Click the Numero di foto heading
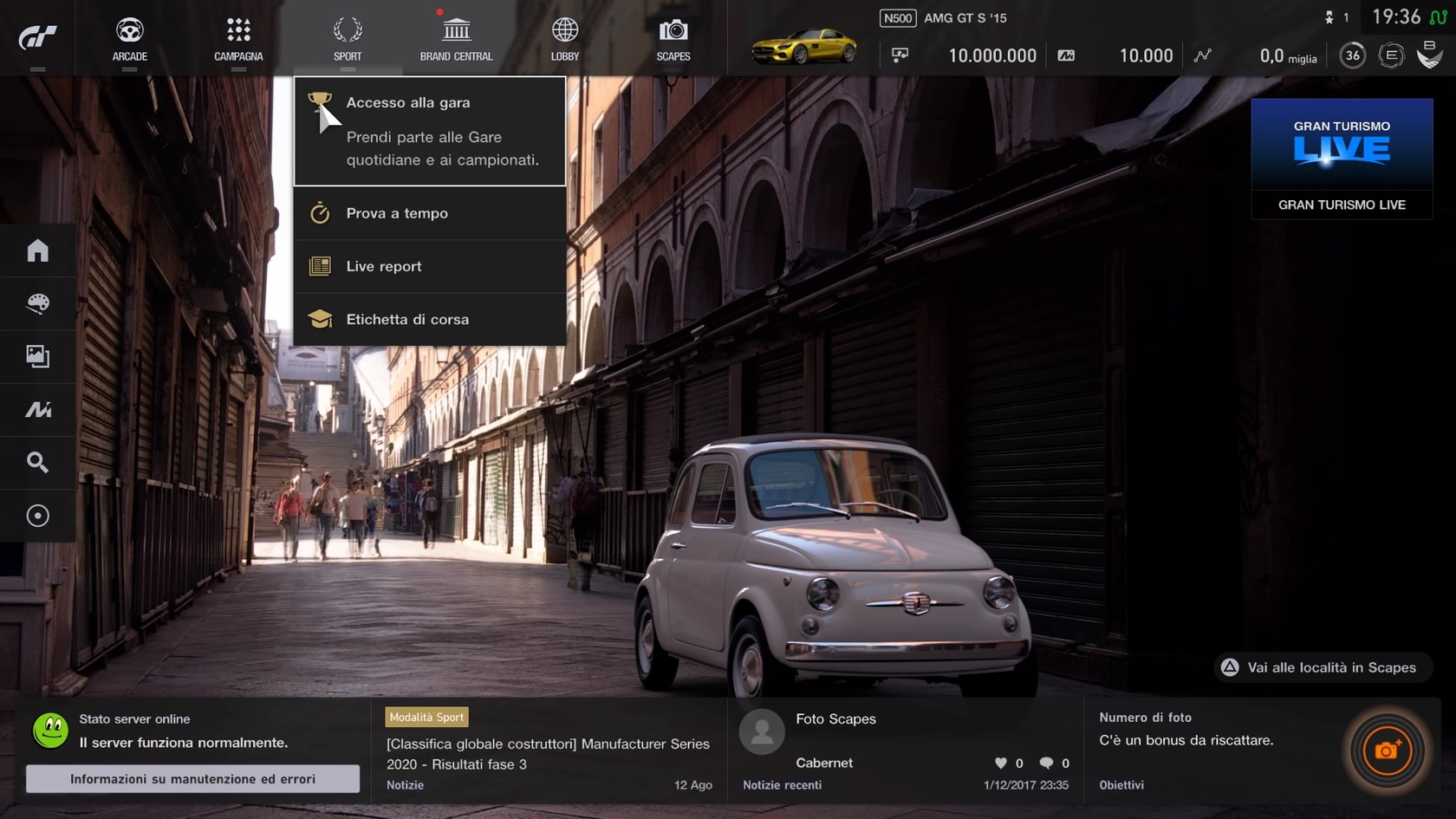 pos(1145,718)
